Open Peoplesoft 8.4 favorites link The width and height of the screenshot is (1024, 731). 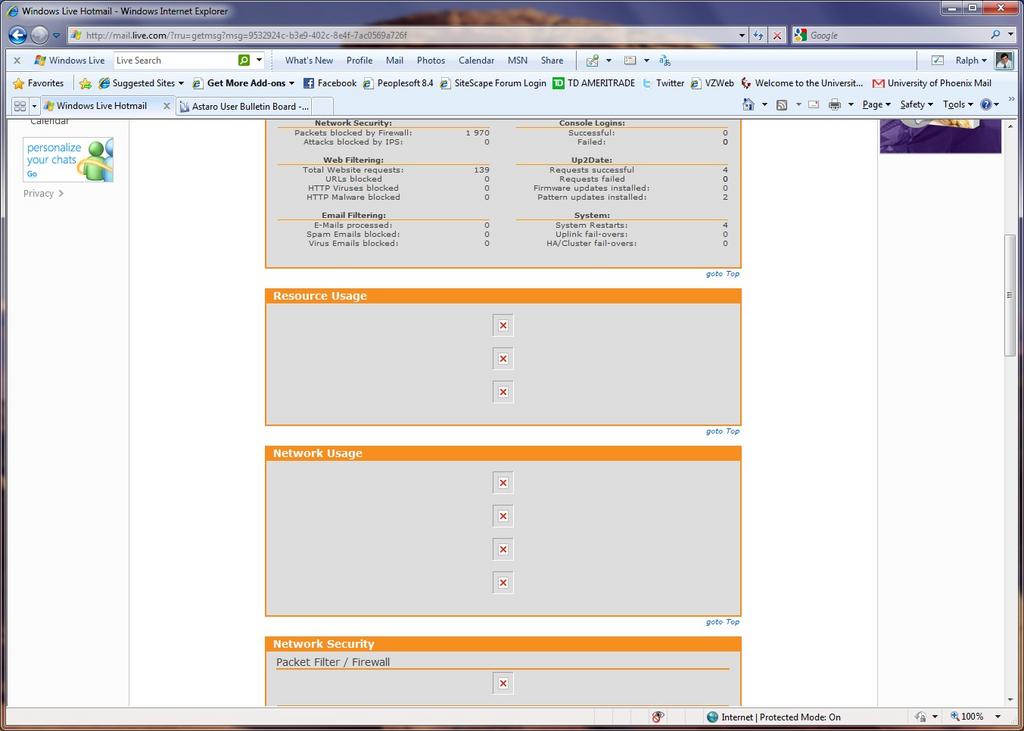pyautogui.click(x=398, y=83)
